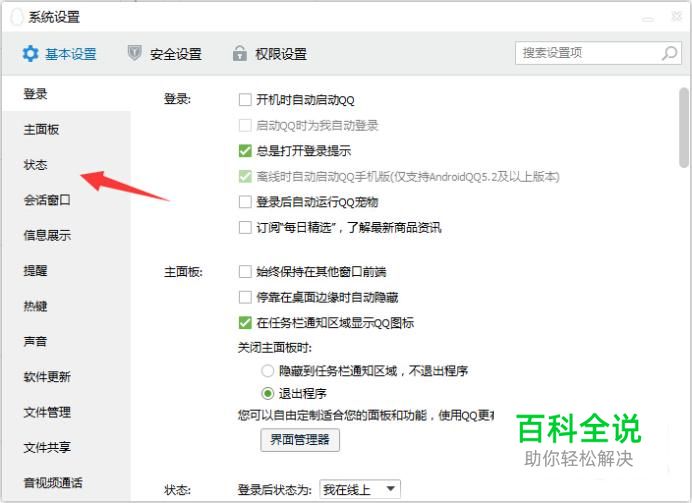Image resolution: width=692 pixels, height=503 pixels.
Task: Uncheck 总是打开登录提示
Action: click(245, 151)
